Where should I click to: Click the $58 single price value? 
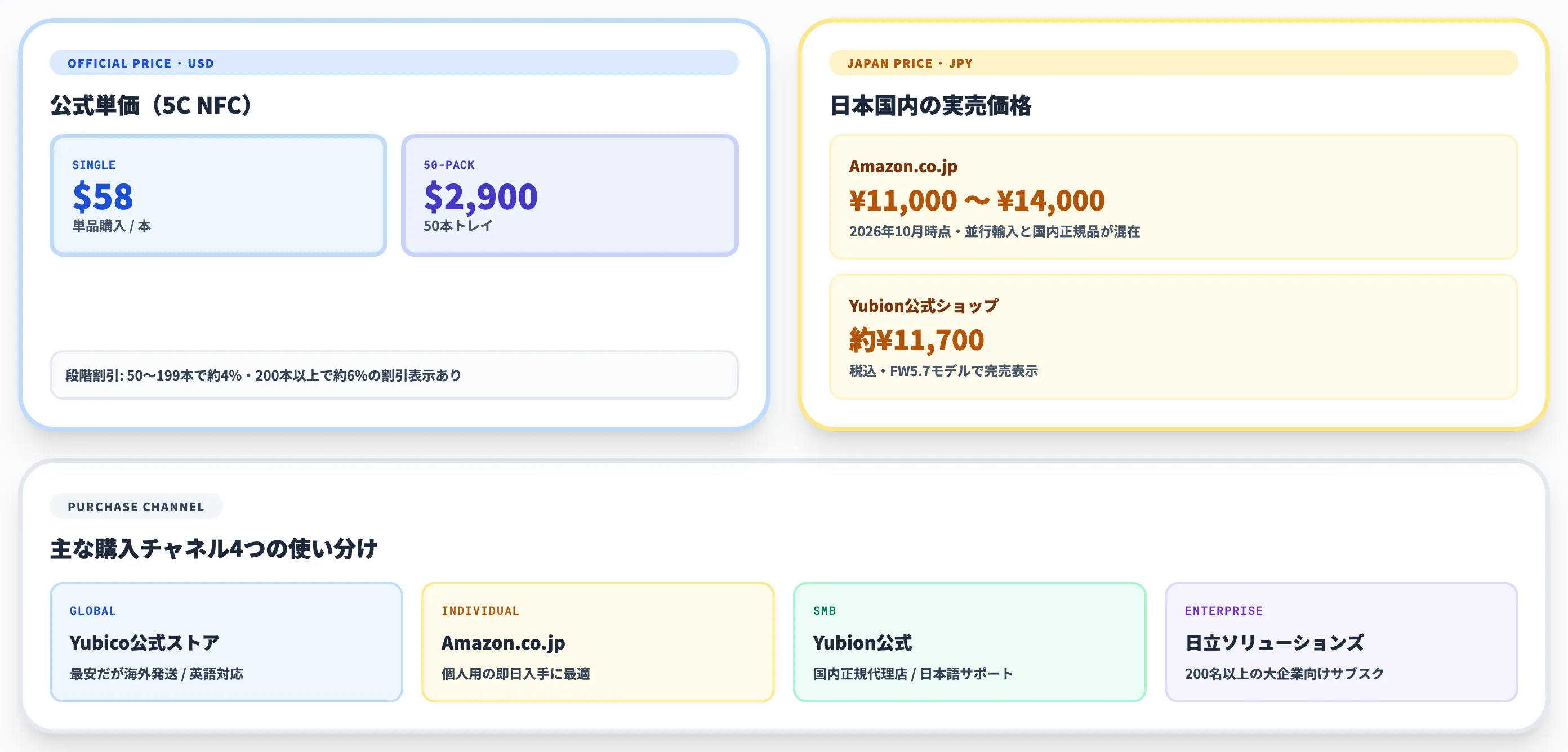(103, 196)
